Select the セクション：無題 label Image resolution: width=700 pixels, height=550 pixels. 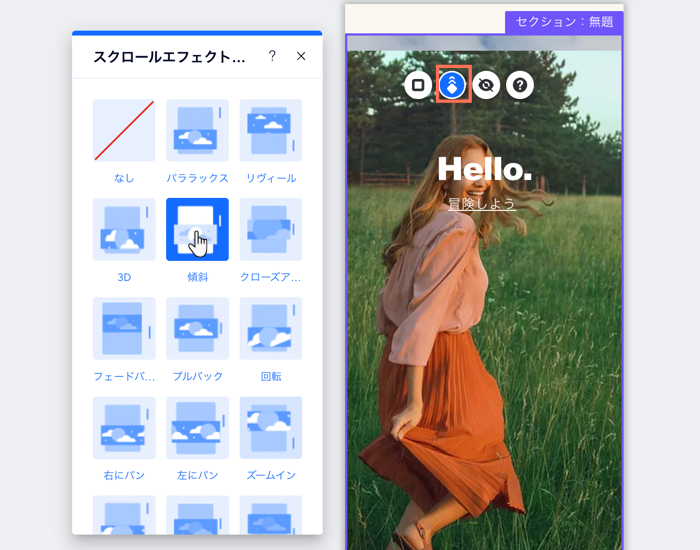pyautogui.click(x=564, y=22)
